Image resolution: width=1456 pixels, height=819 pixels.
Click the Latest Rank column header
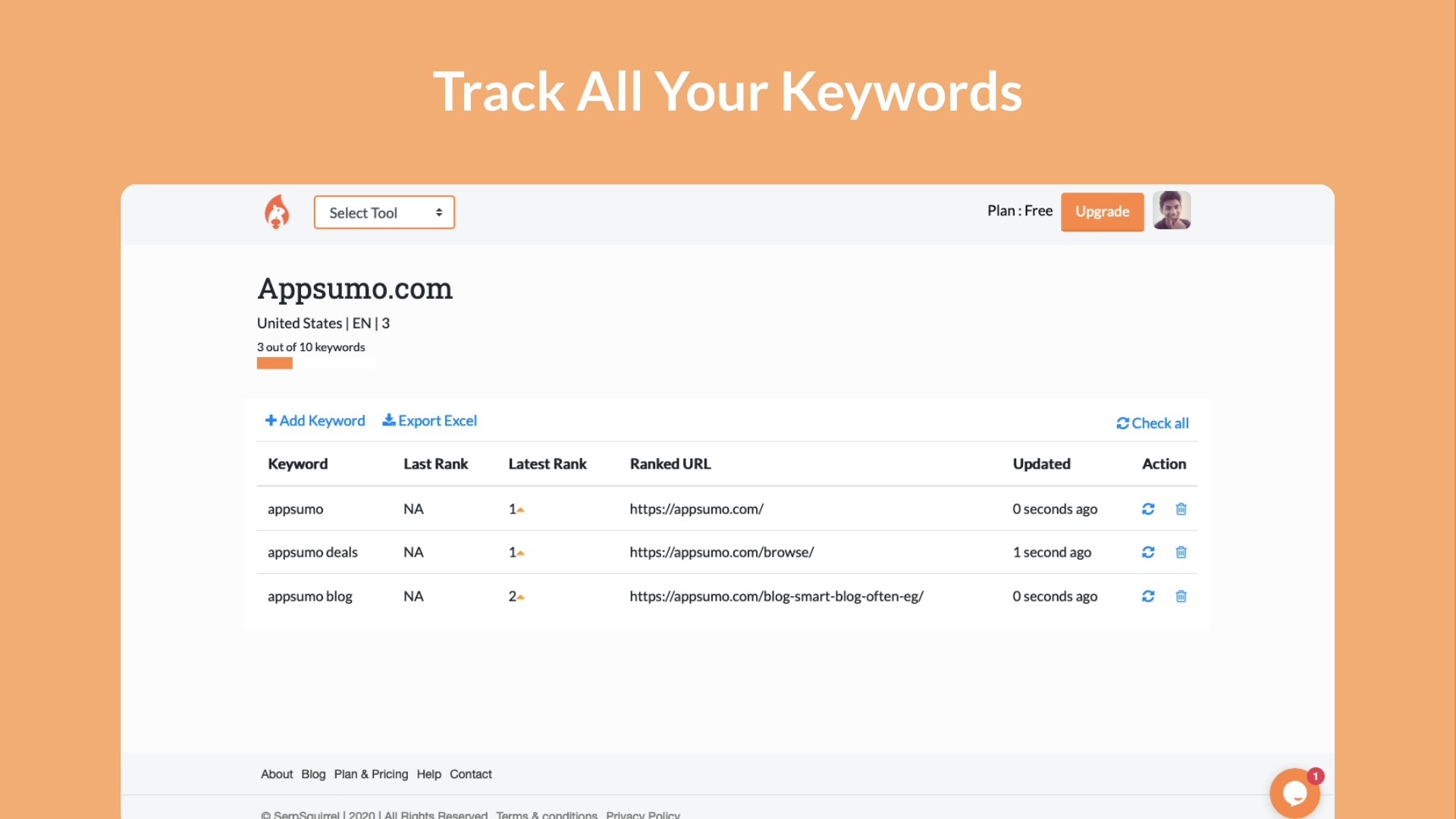pos(548,464)
